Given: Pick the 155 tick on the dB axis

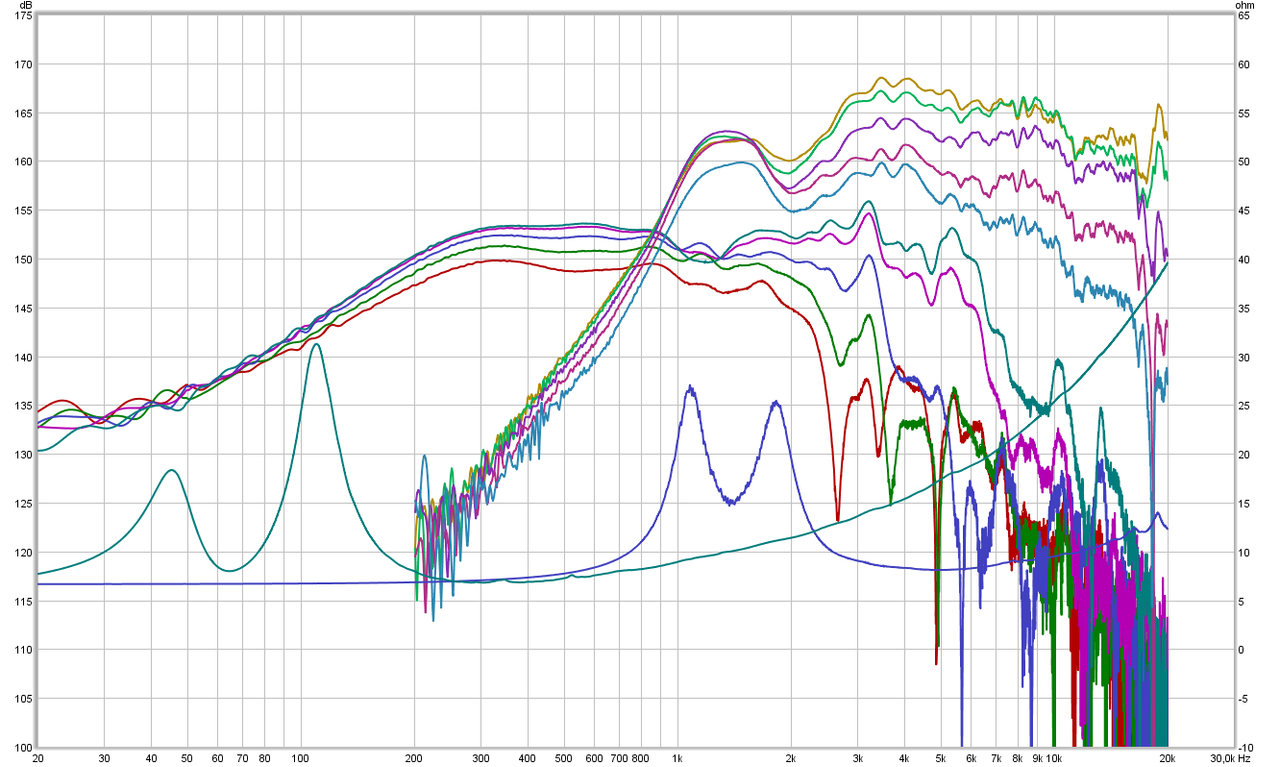Looking at the screenshot, I should [22, 211].
